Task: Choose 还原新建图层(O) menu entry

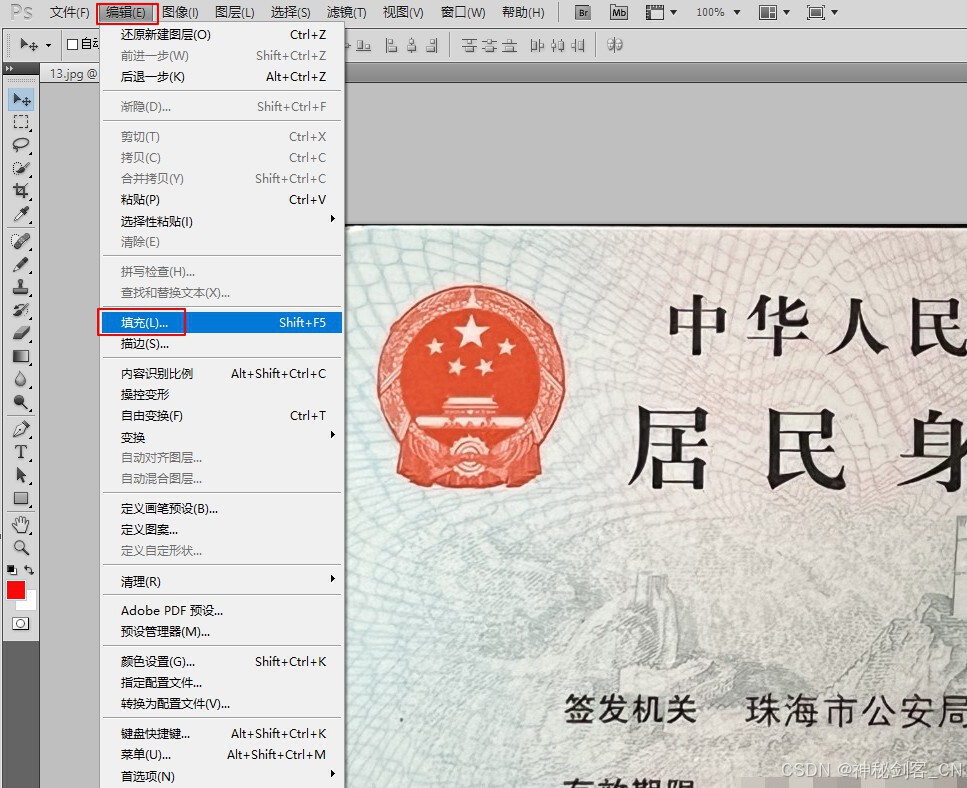Action: point(222,35)
